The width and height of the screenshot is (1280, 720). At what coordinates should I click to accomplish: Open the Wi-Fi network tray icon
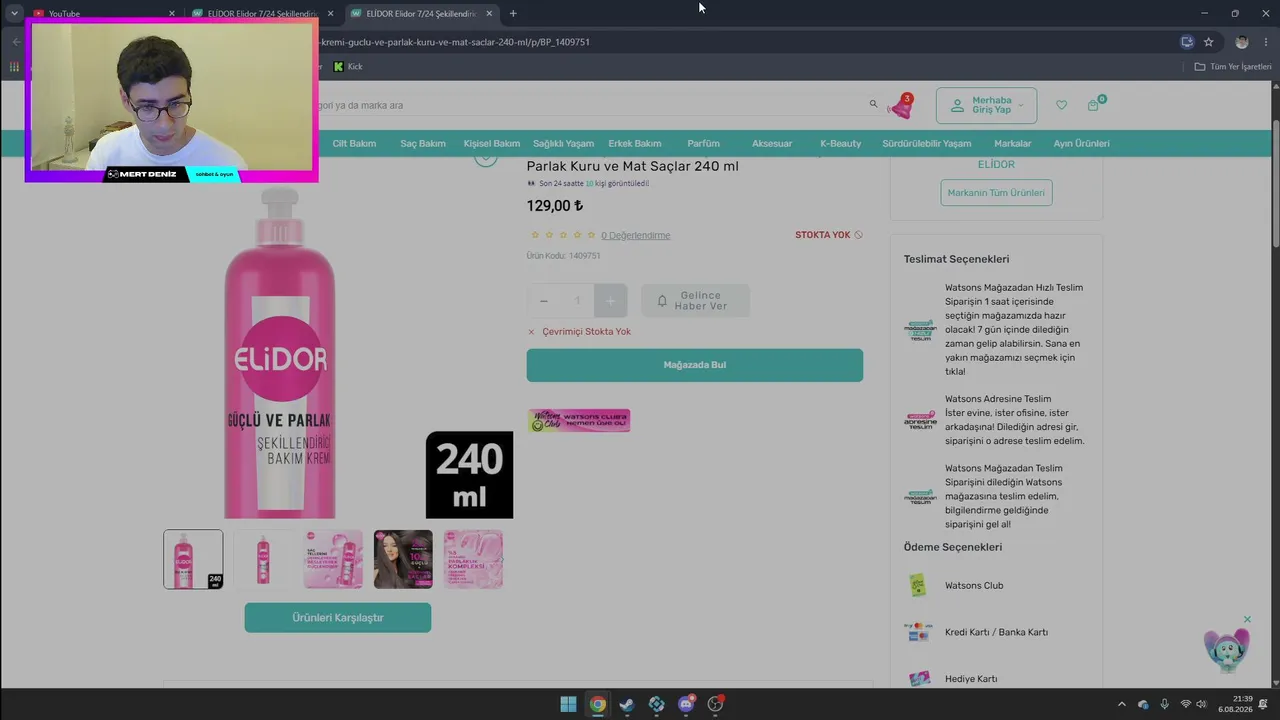1185,704
